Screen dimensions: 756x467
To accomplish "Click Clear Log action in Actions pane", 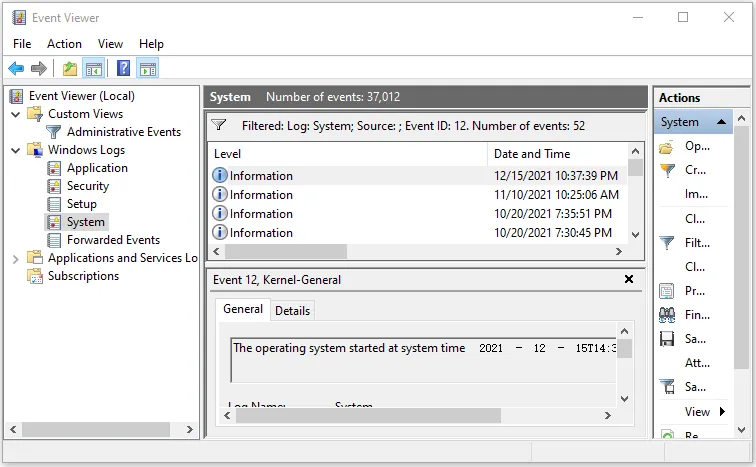I will point(695,219).
